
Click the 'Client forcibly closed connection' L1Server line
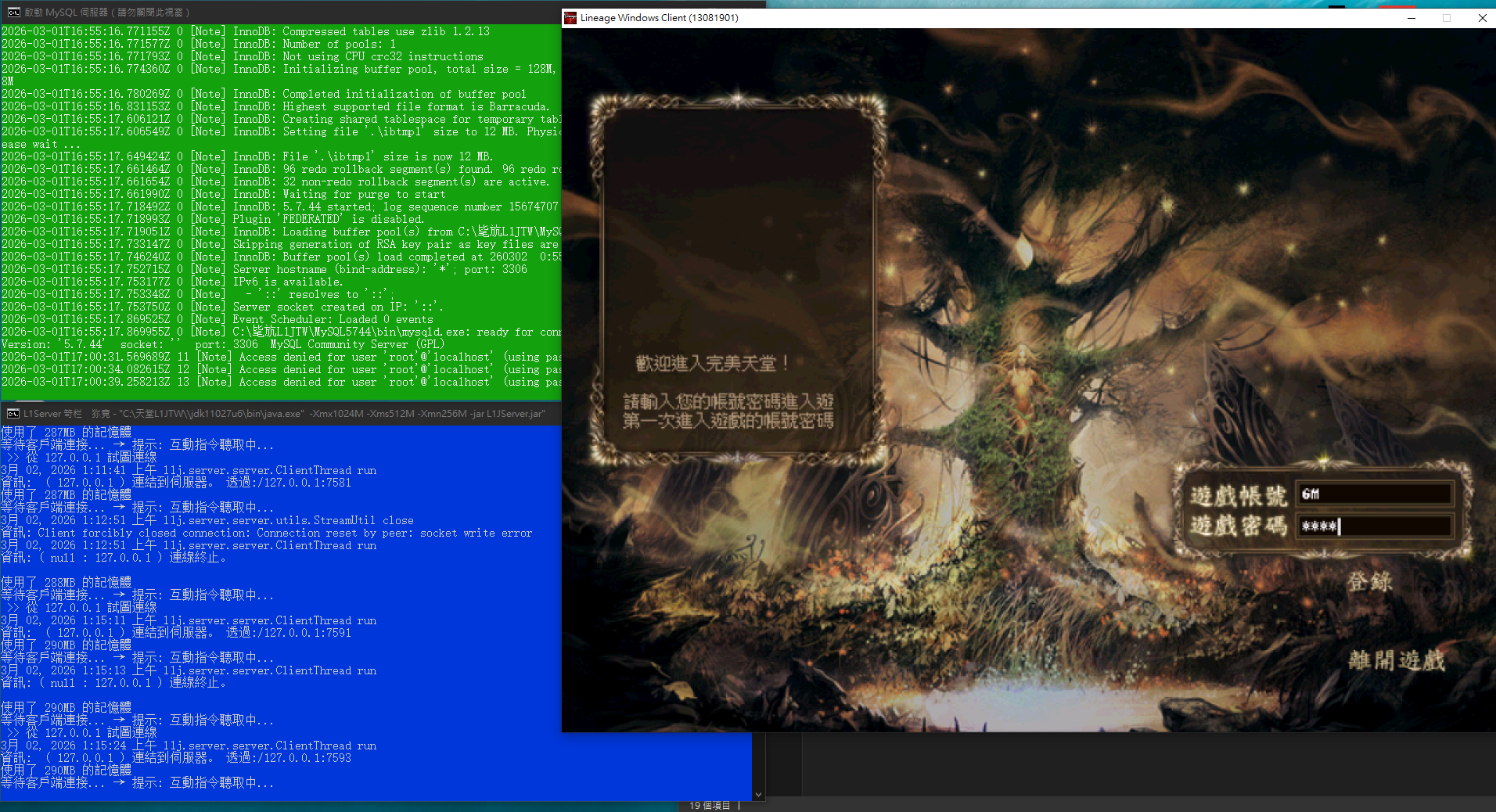[x=266, y=533]
